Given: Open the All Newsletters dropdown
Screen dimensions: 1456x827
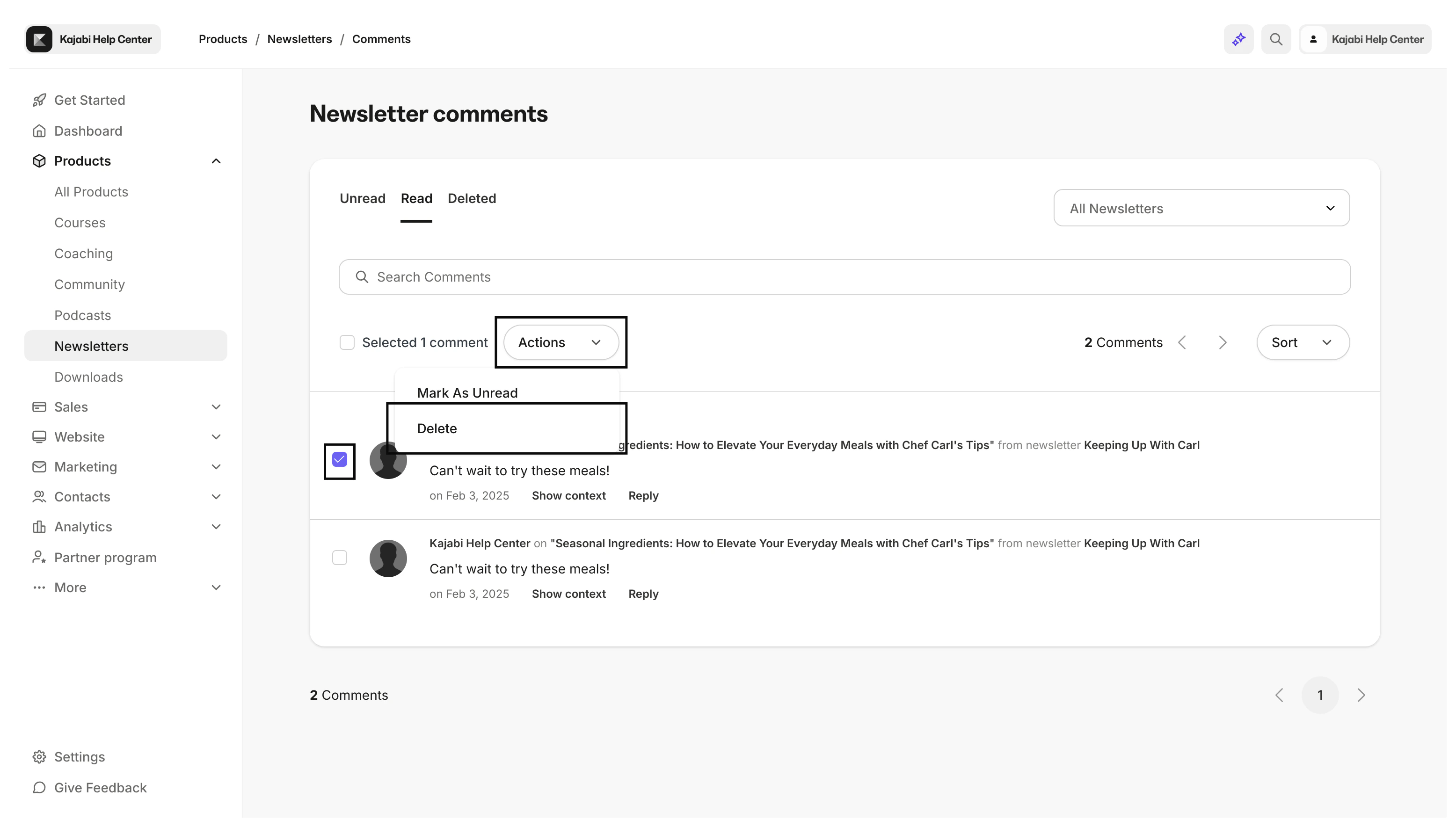Looking at the screenshot, I should 1201,208.
